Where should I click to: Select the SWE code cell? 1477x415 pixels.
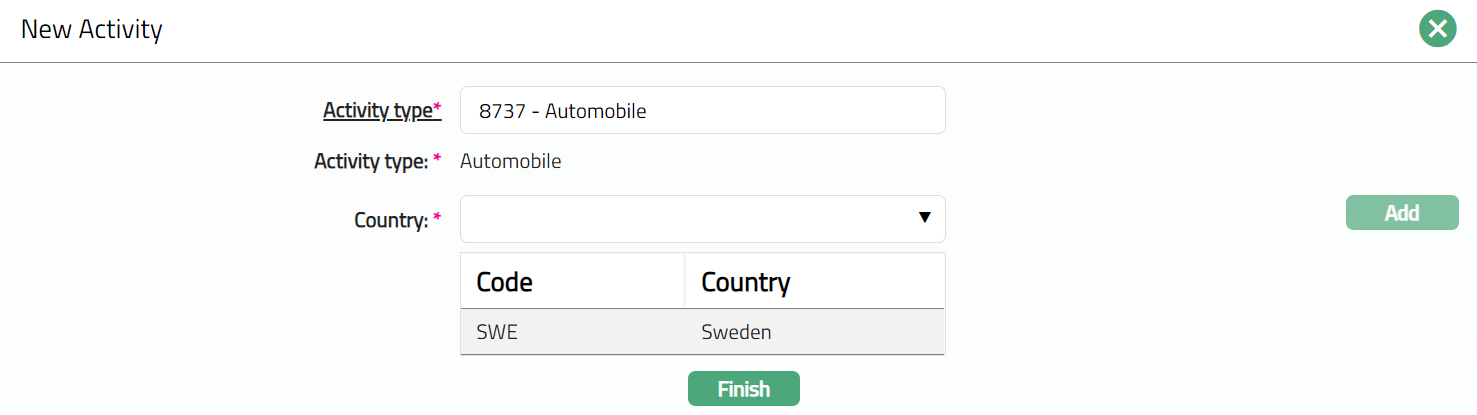(498, 332)
